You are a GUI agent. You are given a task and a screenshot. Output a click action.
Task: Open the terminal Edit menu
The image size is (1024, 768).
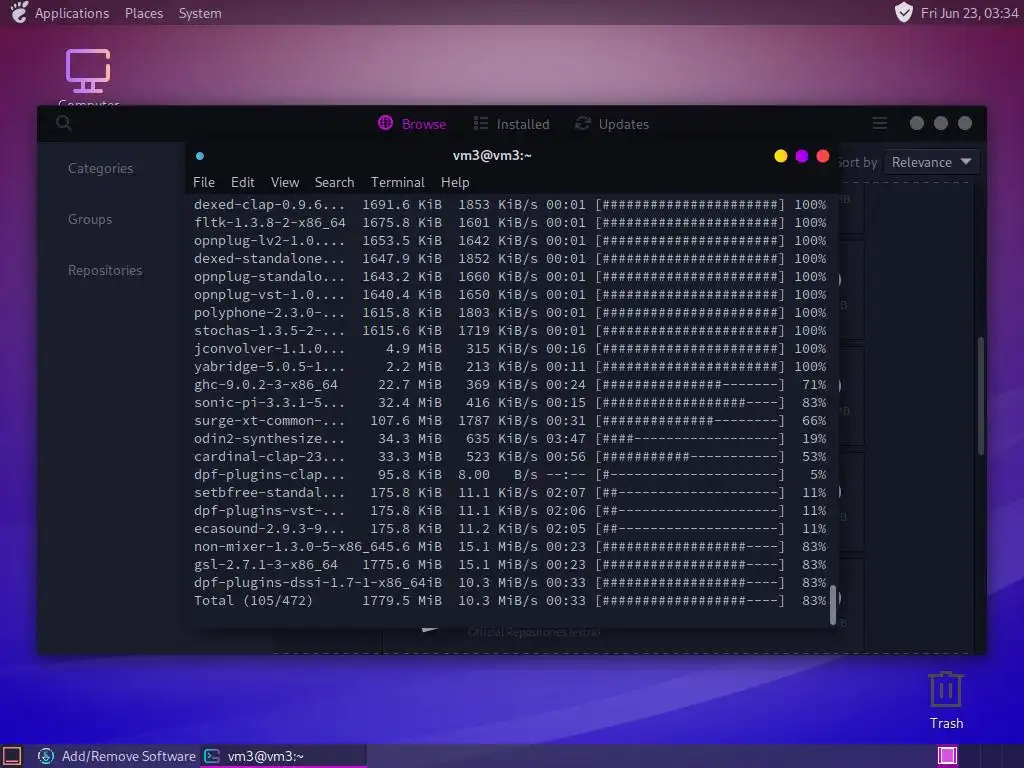coord(242,182)
